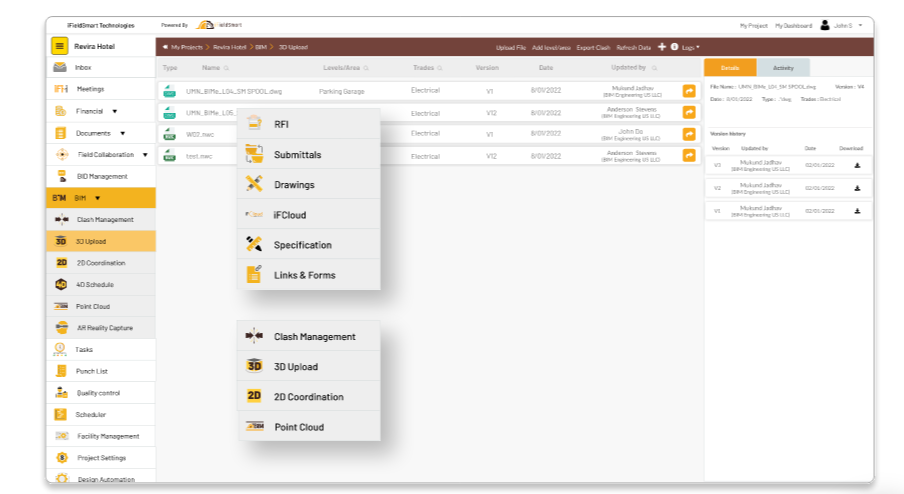Choose 3D Upload in lower popup menu

point(309,367)
